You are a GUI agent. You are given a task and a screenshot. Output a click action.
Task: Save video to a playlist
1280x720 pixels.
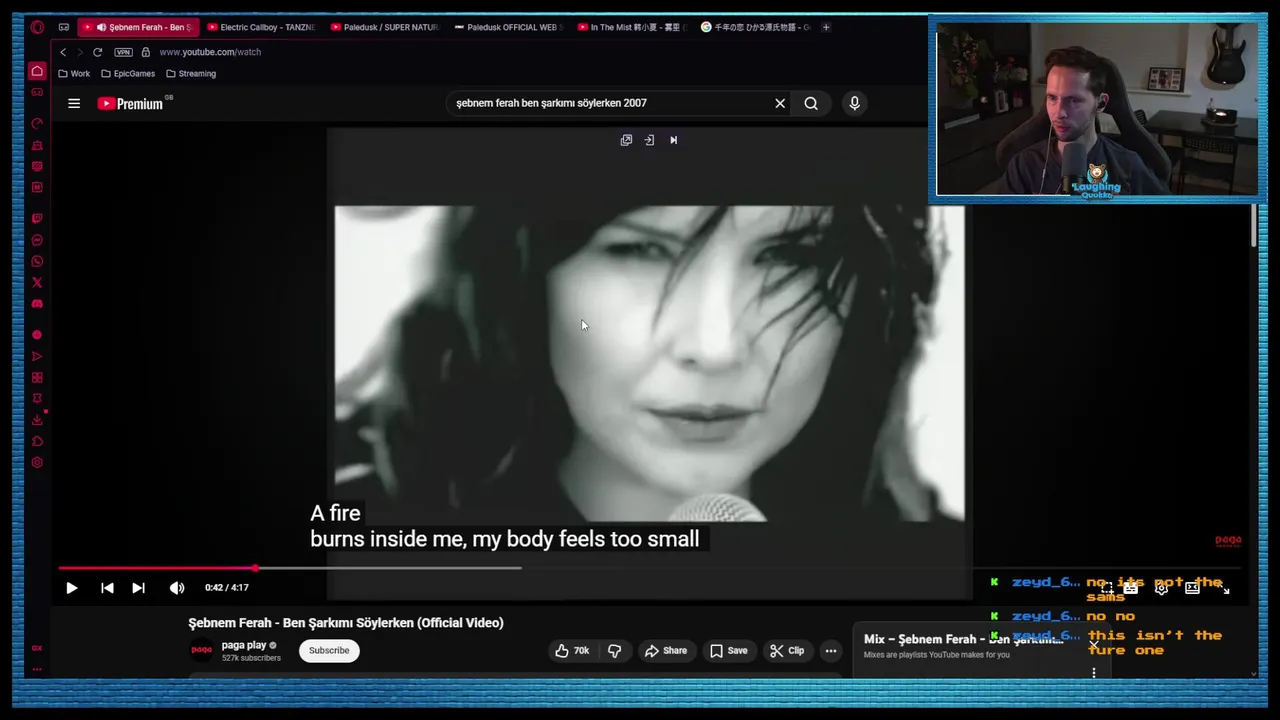coord(728,651)
